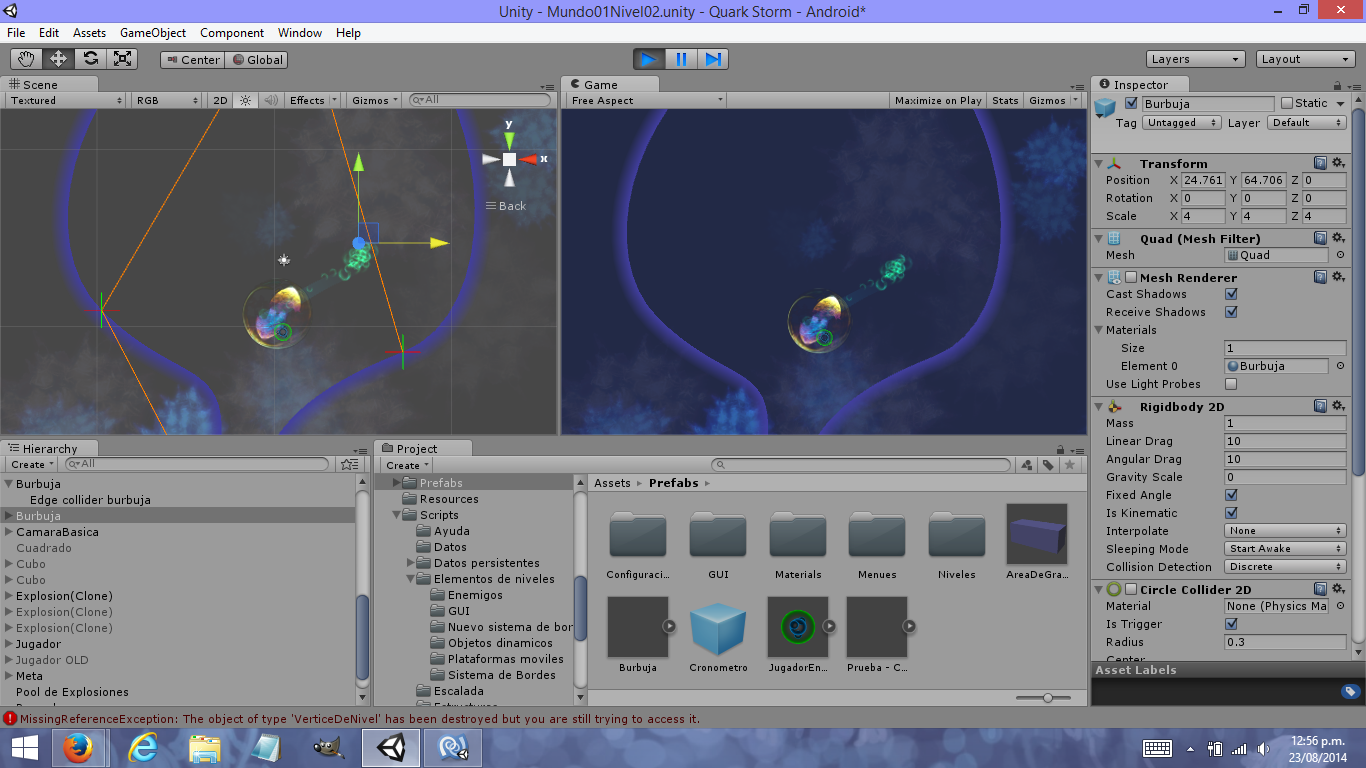Open the Sleeping Mode dropdown
Viewport: 1366px width, 768px height.
pos(1286,549)
